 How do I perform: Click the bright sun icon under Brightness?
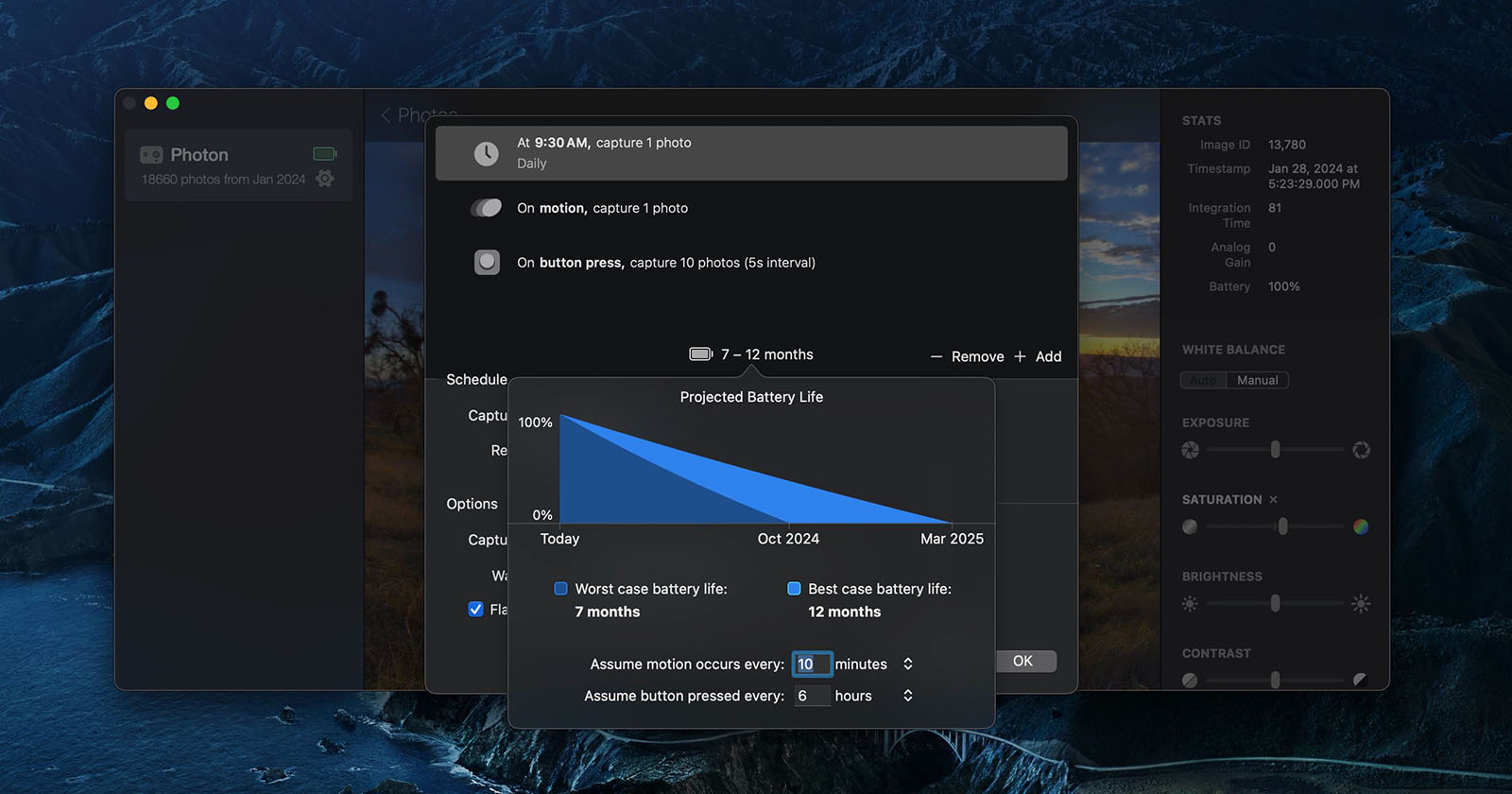pos(1360,603)
